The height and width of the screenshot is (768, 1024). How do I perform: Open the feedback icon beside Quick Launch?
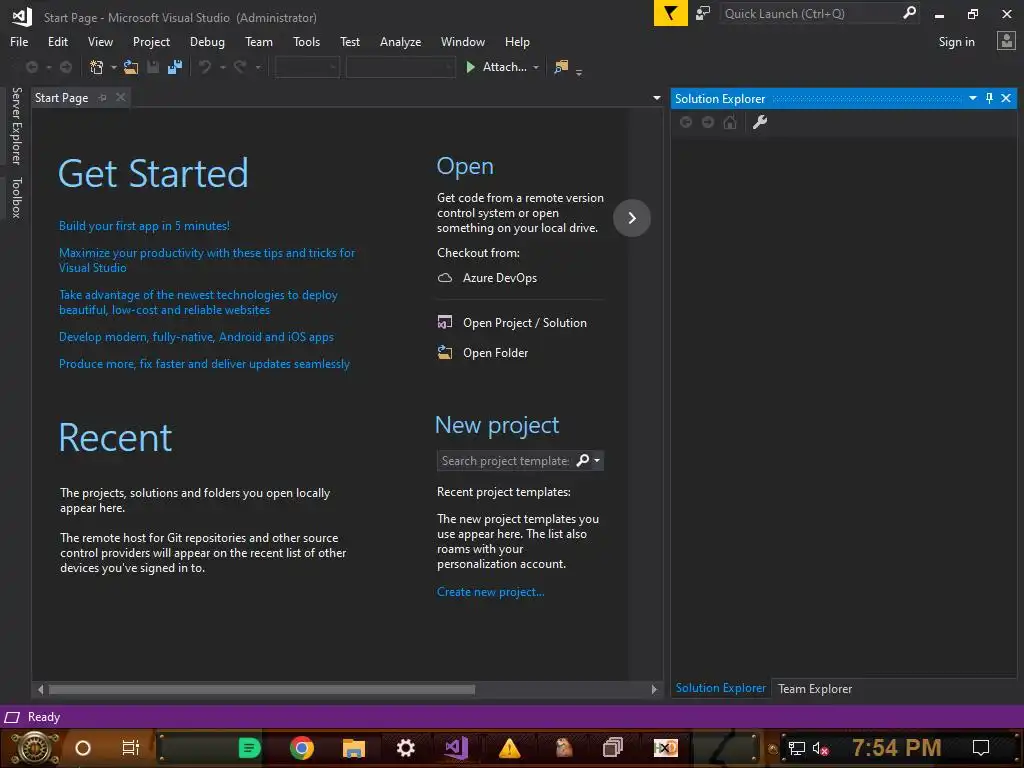(703, 14)
